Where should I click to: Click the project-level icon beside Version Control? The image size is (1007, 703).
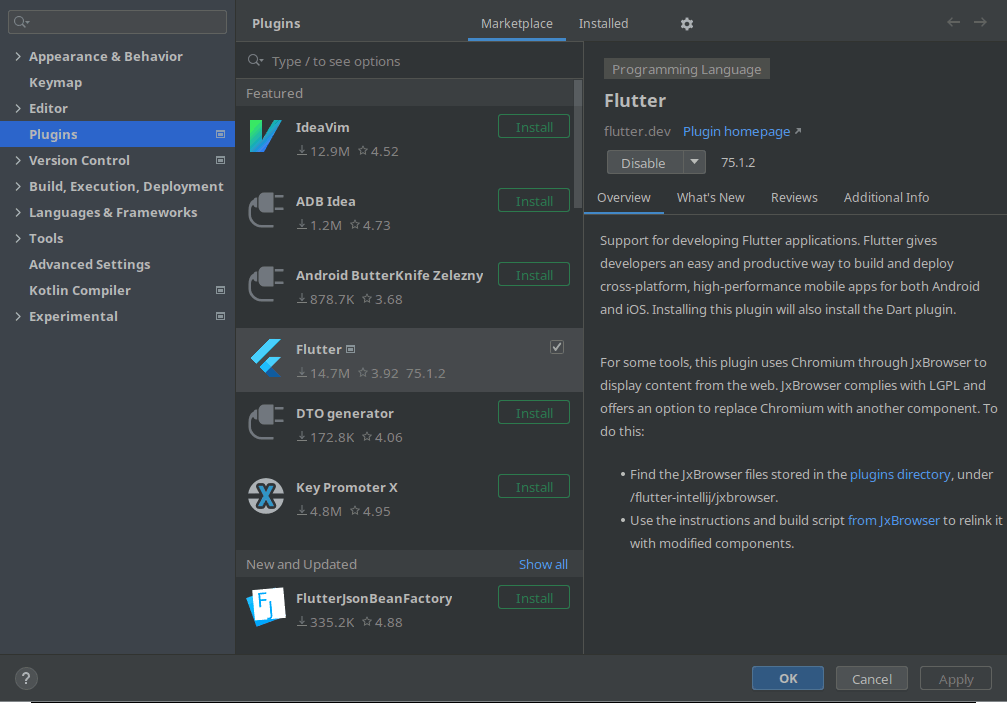[220, 161]
